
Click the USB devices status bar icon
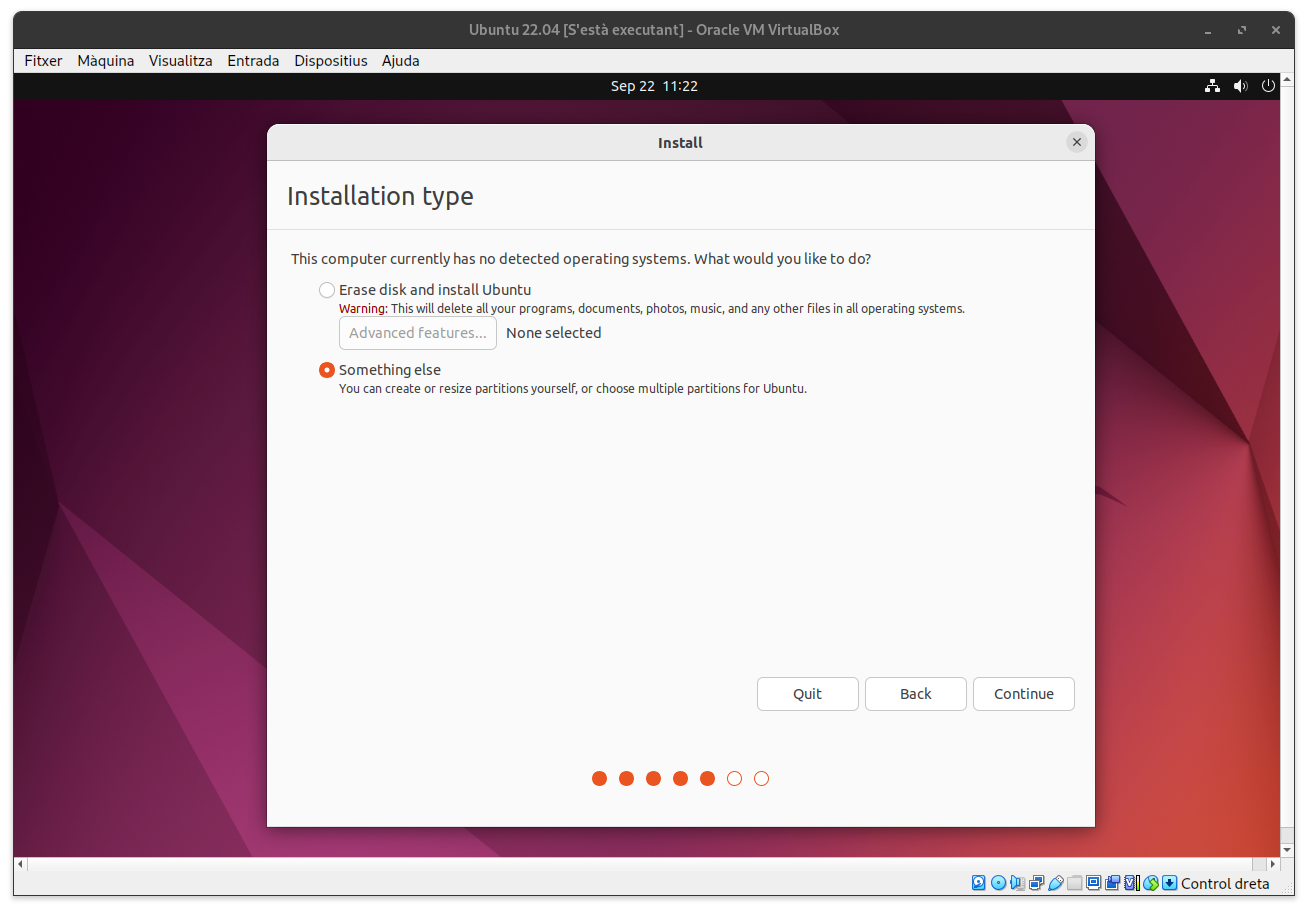pos(1055,883)
